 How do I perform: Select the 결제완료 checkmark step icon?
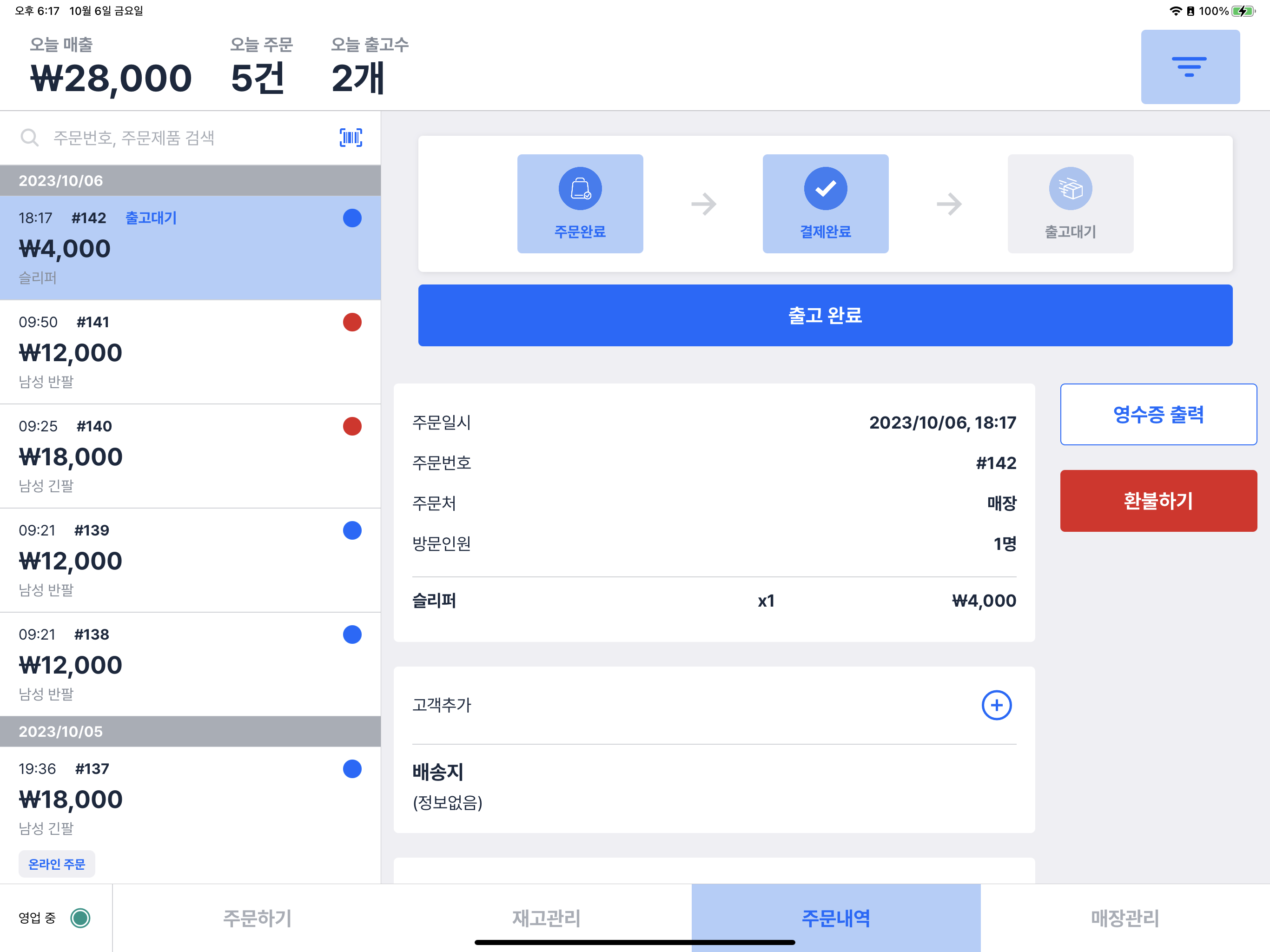(x=825, y=189)
